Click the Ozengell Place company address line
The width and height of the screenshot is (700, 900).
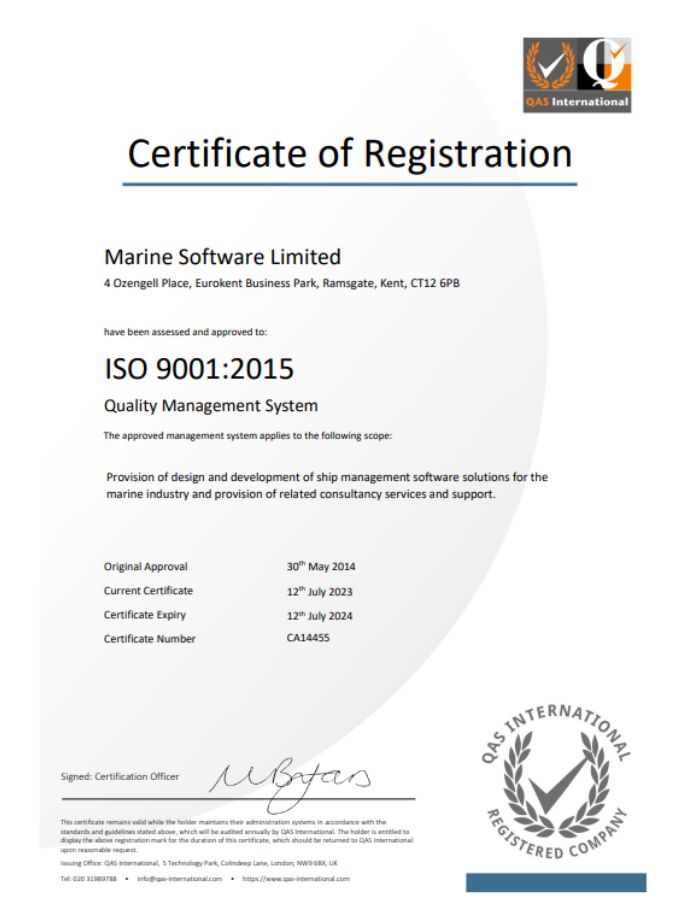coord(281,284)
